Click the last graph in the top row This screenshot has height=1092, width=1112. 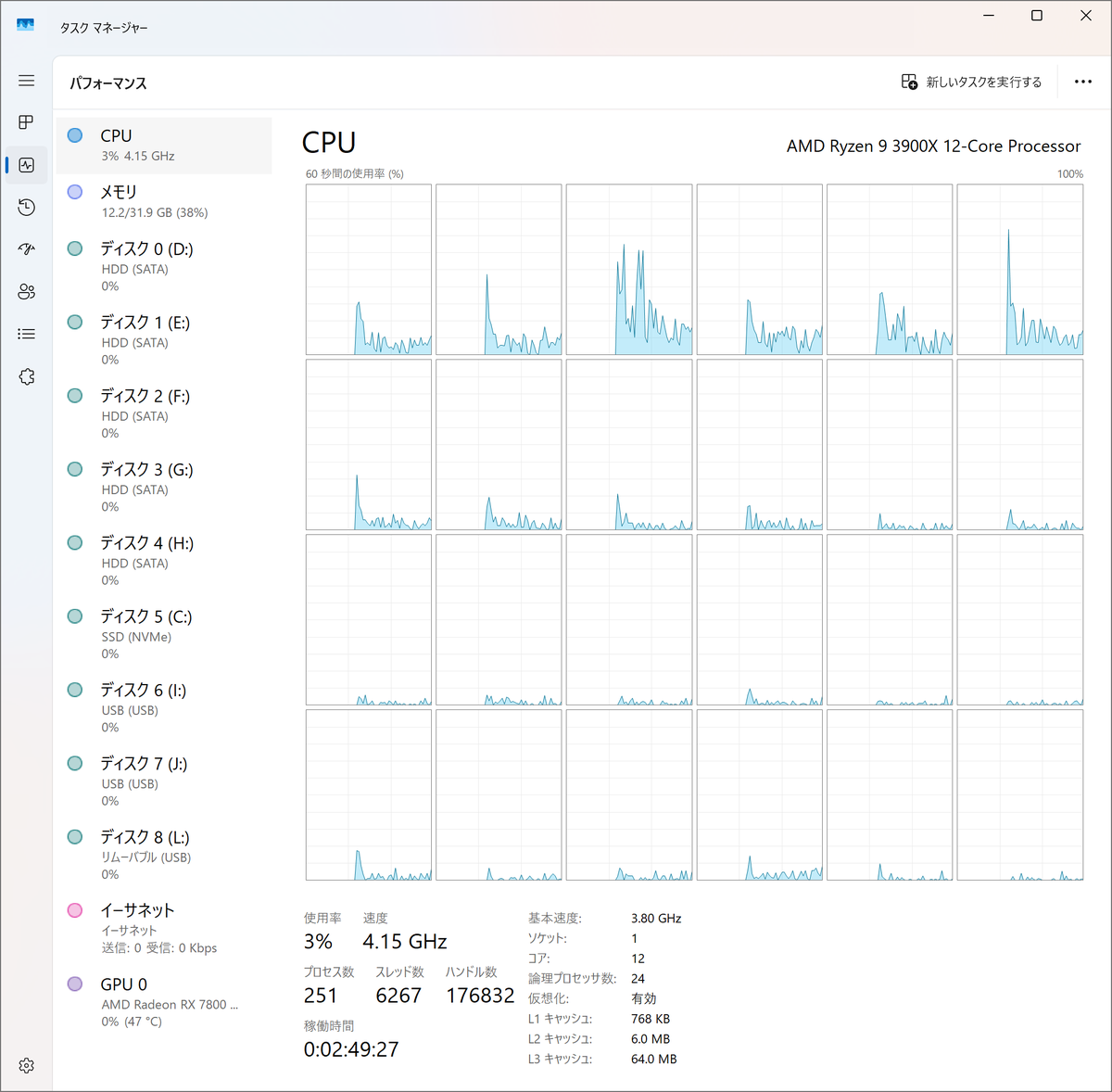1020,270
